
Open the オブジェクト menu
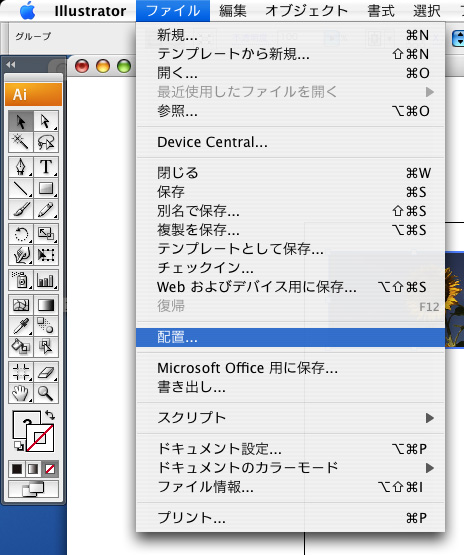tap(307, 11)
